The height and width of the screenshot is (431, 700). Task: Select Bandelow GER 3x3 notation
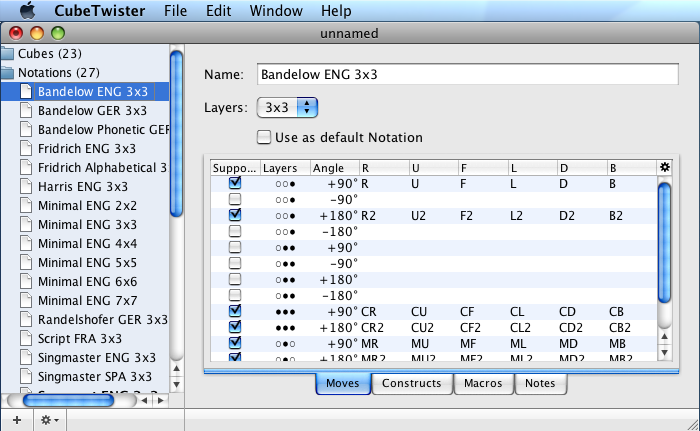tap(92, 110)
